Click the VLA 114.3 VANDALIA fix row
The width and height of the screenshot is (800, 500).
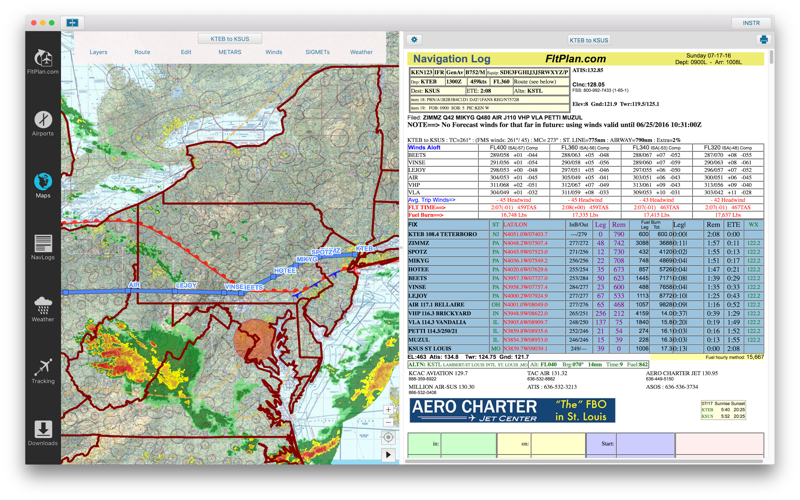pyautogui.click(x=585, y=322)
